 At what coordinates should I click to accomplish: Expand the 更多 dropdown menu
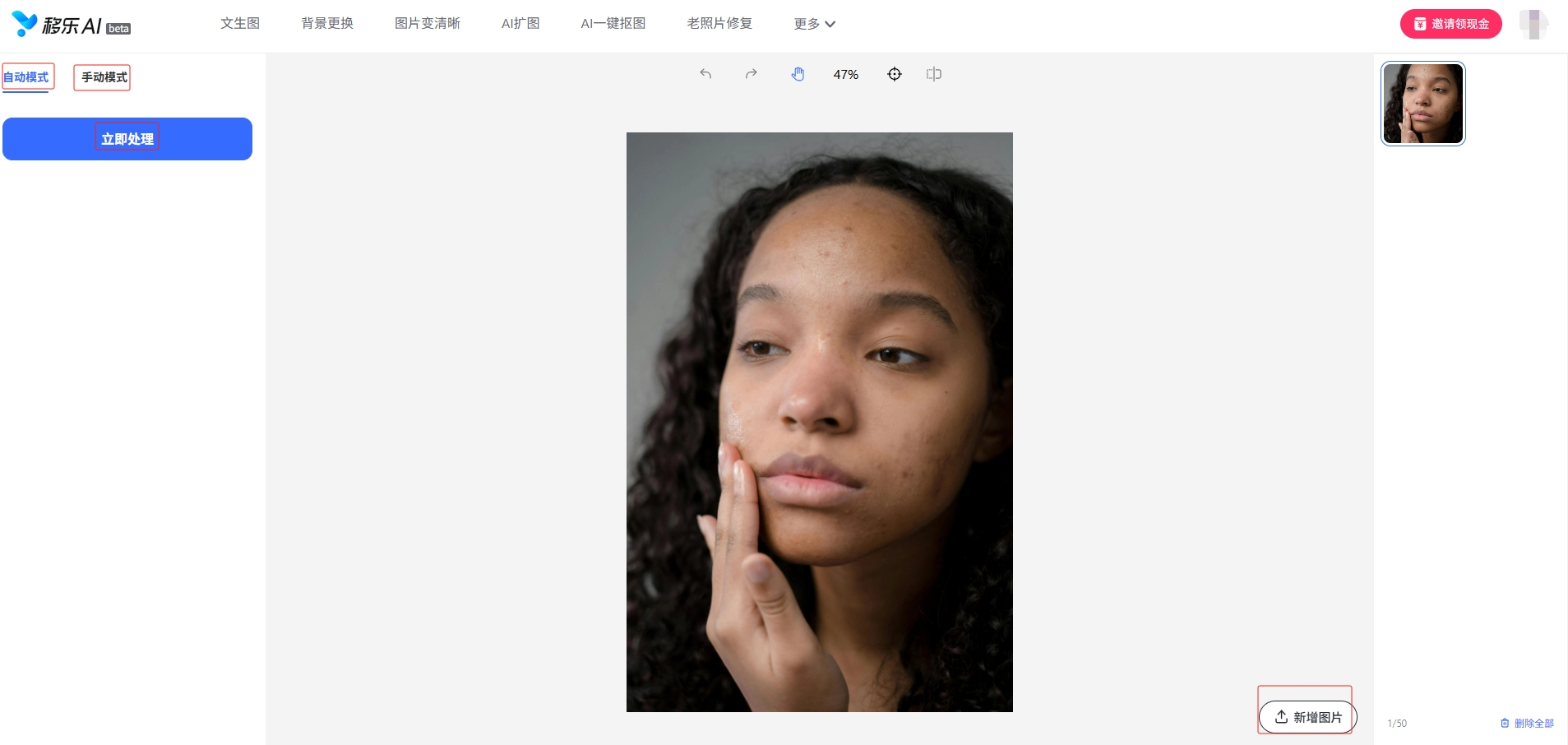click(x=815, y=24)
